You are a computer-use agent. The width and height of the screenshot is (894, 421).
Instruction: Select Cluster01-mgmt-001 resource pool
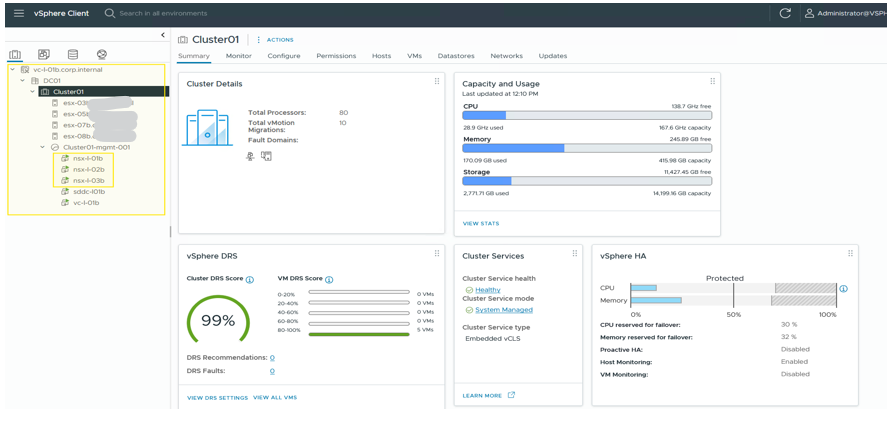click(x=97, y=147)
